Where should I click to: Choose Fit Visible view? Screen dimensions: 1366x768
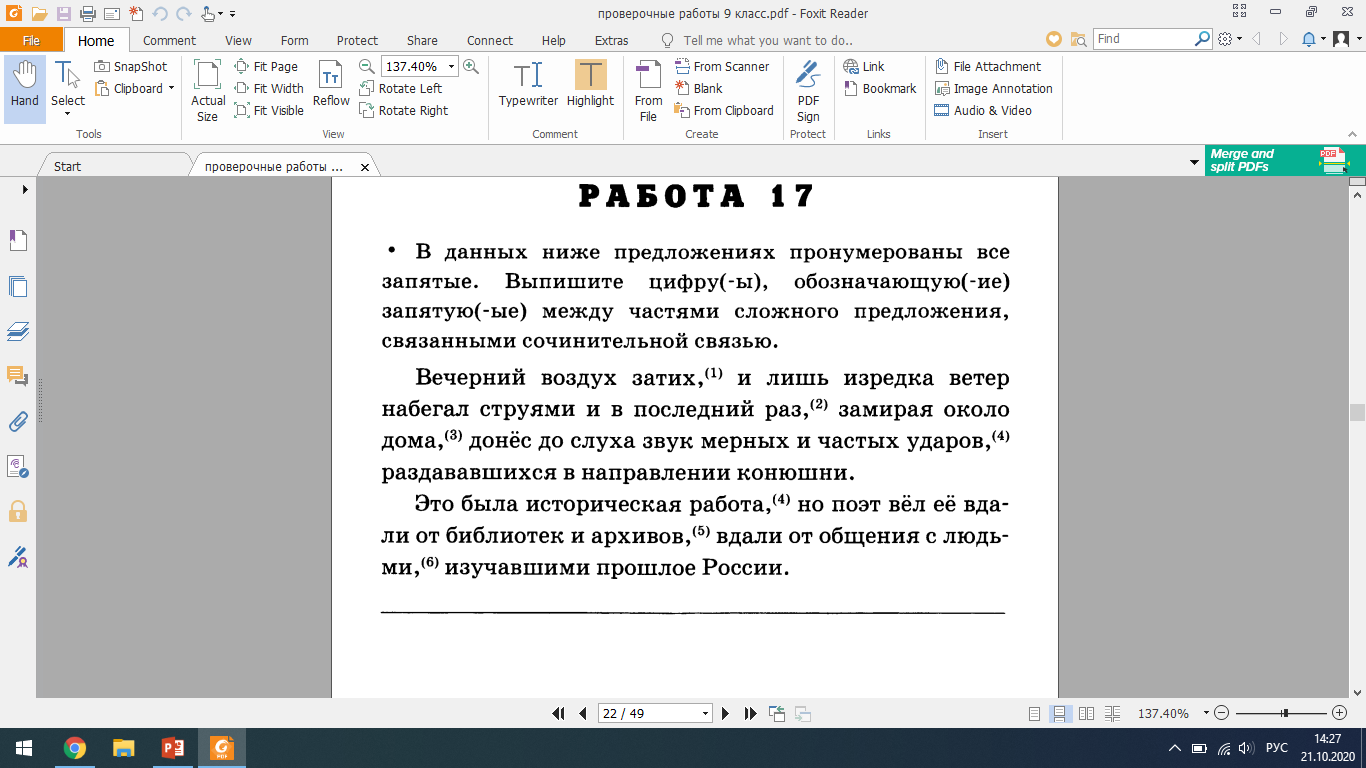click(269, 110)
